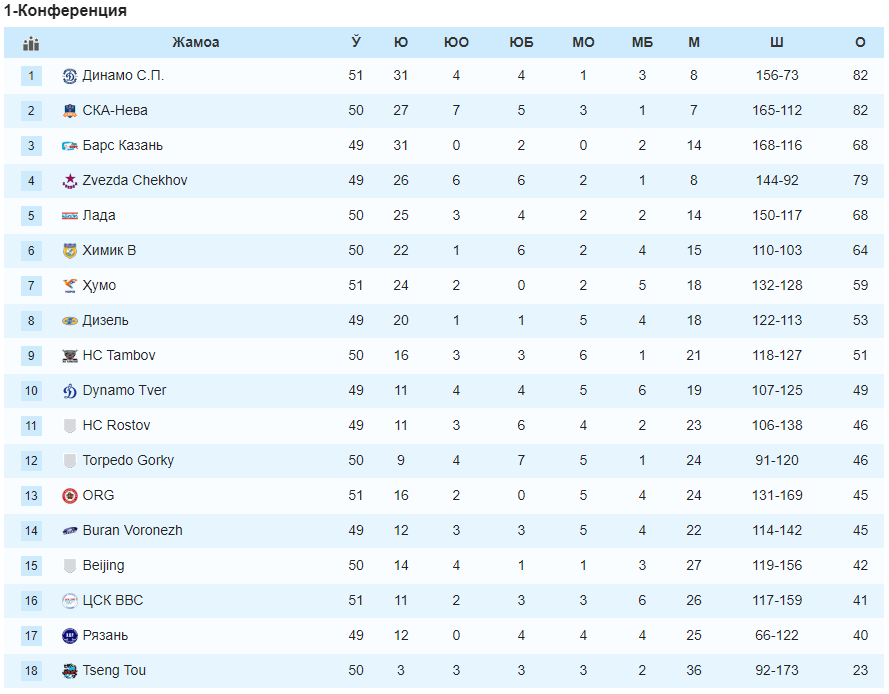Click the Химик В team crest
Image resolution: width=889 pixels, height=694 pixels.
pyautogui.click(x=70, y=251)
